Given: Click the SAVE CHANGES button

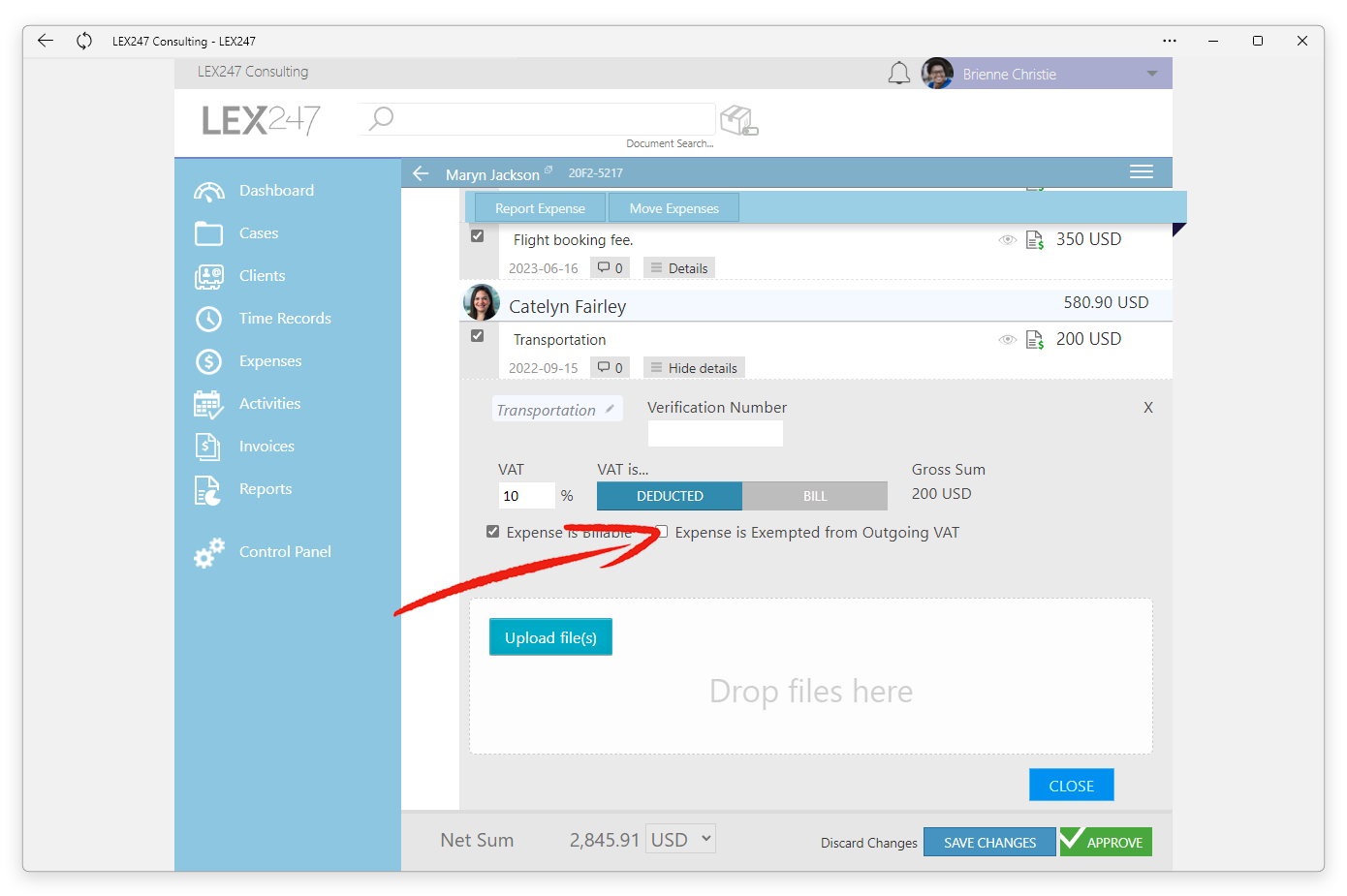Looking at the screenshot, I should pos(989,842).
